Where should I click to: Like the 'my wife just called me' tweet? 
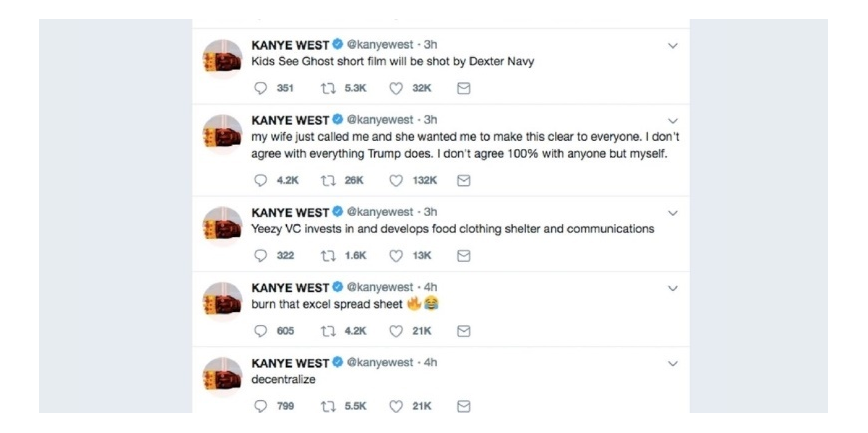click(x=396, y=181)
